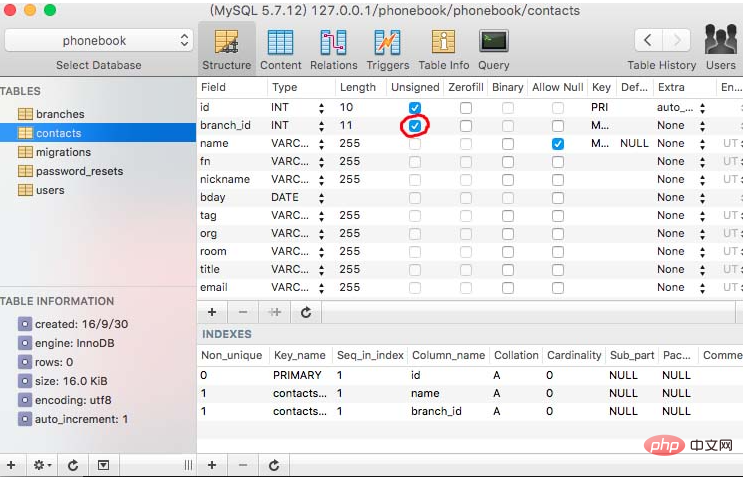Add a new index with the plus button
The height and width of the screenshot is (478, 743).
point(212,465)
